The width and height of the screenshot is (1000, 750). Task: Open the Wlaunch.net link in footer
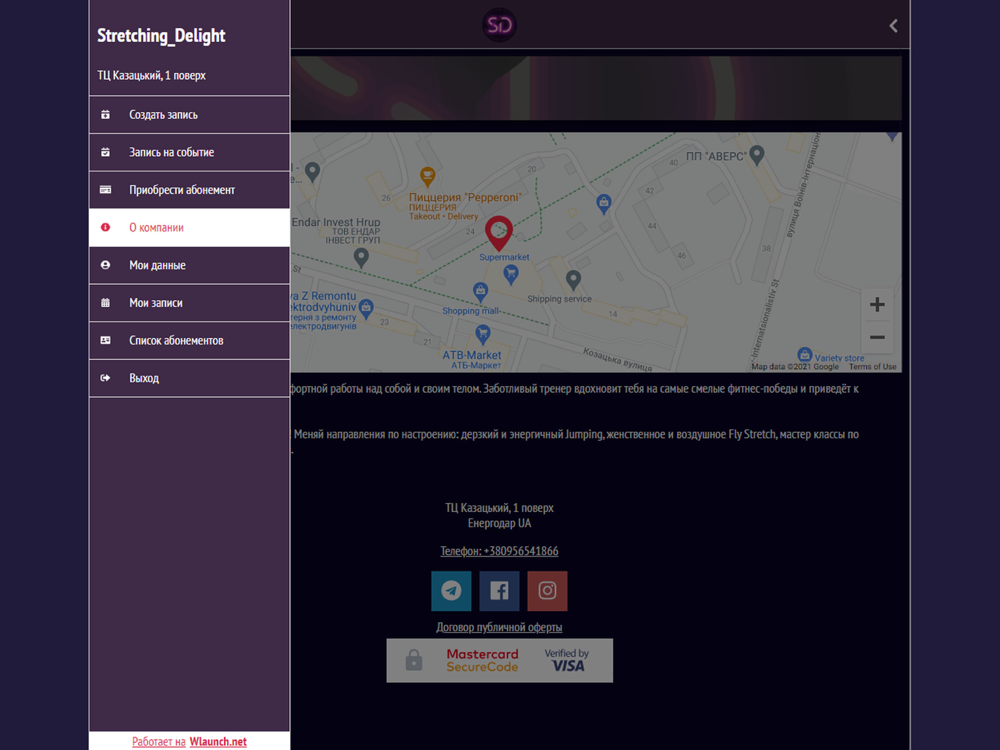tap(218, 742)
